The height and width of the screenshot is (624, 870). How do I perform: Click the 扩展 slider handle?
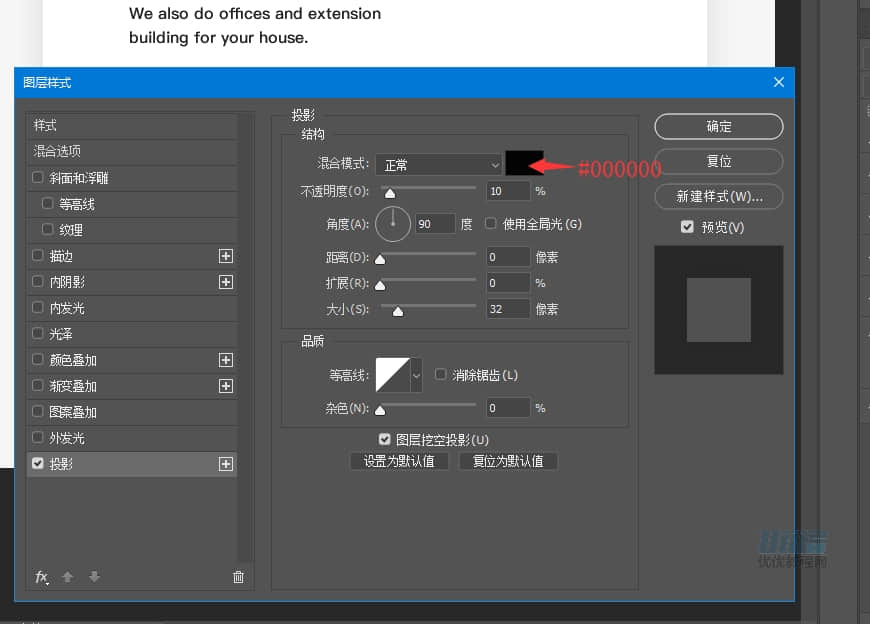click(x=380, y=286)
